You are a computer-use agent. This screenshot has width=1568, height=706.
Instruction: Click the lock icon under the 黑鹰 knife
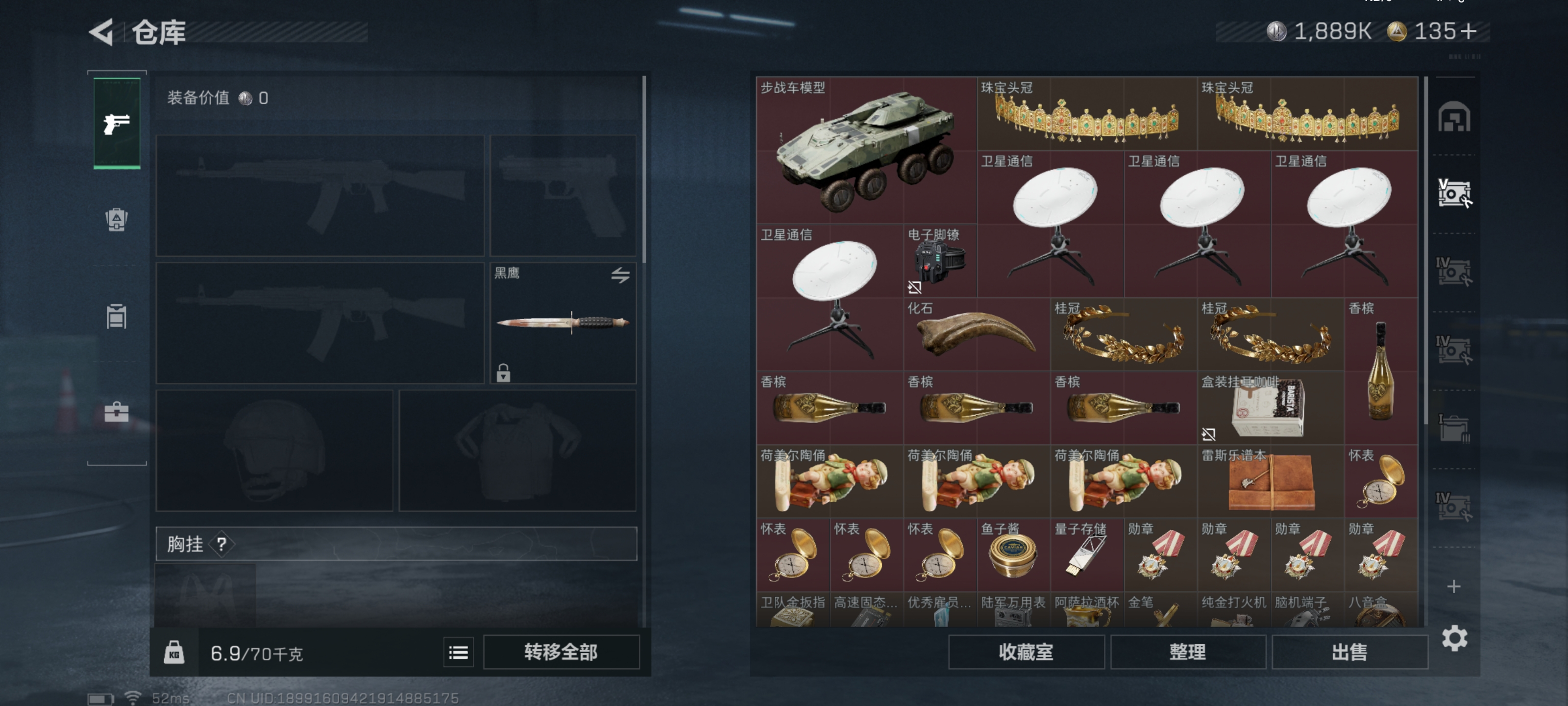click(503, 372)
